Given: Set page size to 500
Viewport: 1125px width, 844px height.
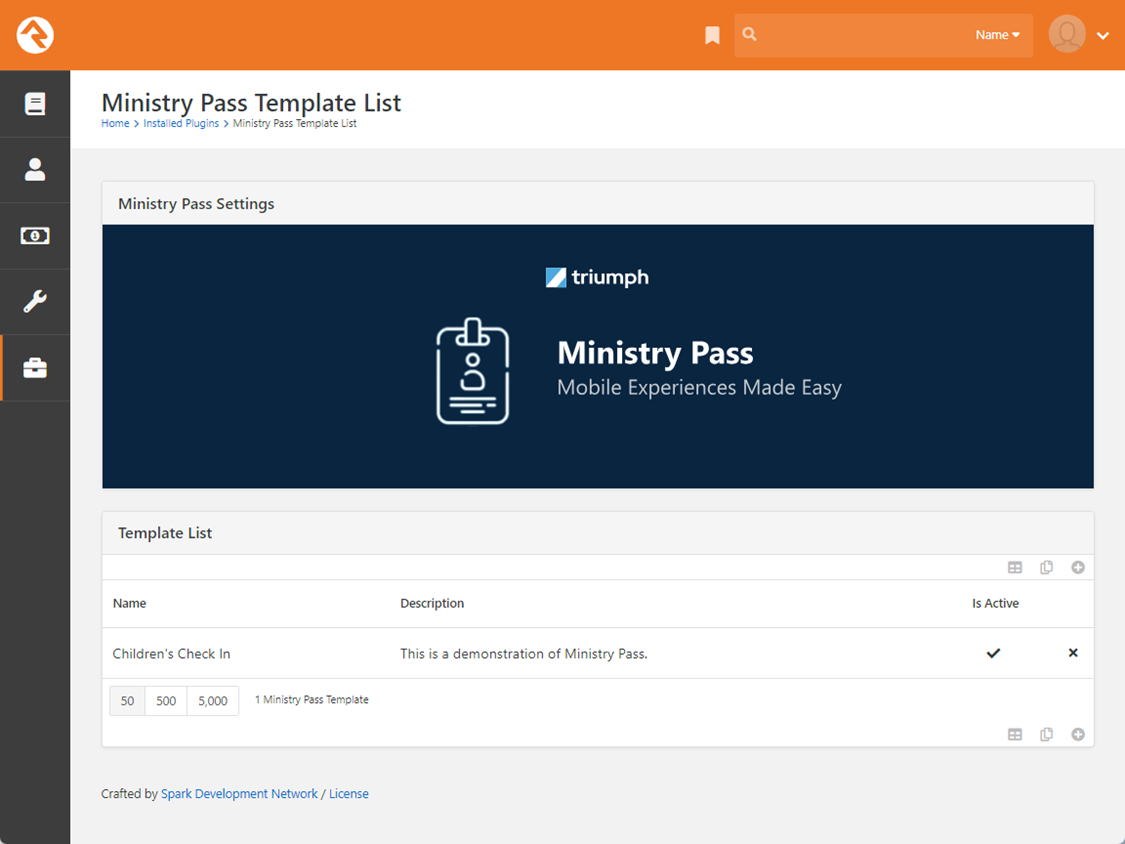Looking at the screenshot, I should point(166,700).
